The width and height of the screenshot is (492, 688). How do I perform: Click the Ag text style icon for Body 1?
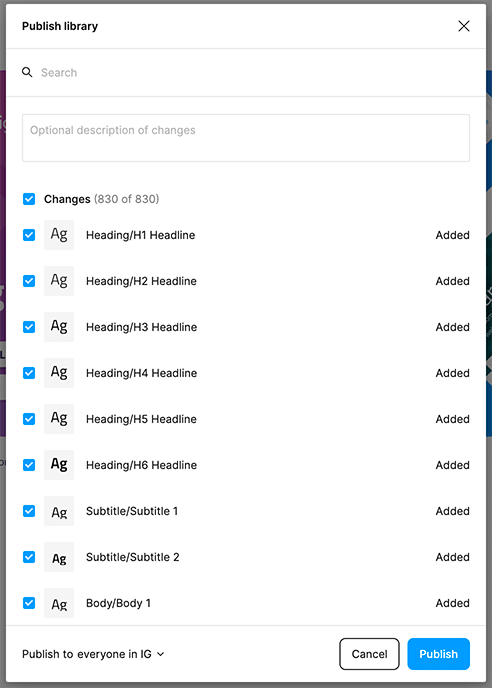point(59,603)
